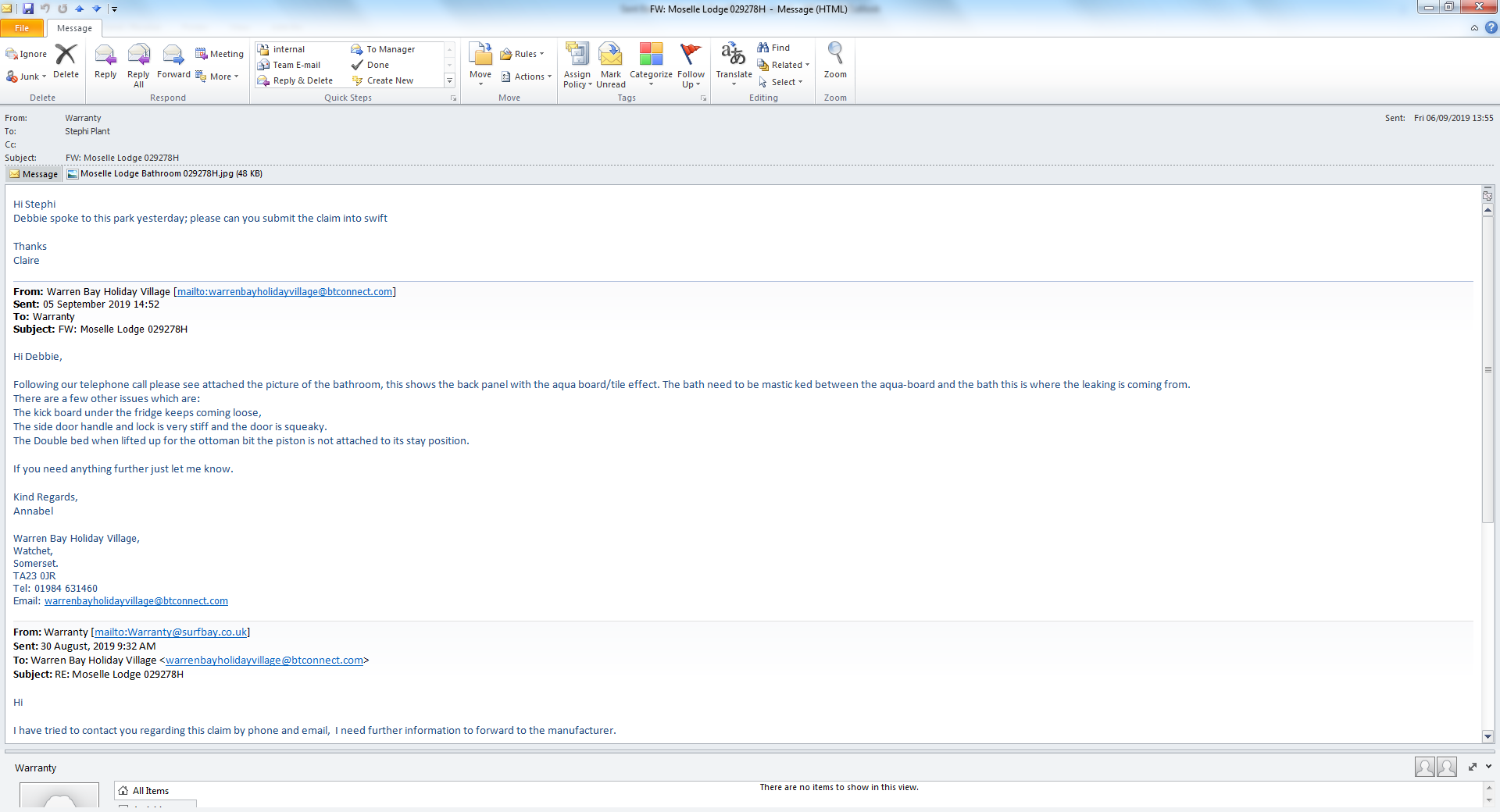Screen dimensions: 1500x812
Task: Go to the previous item arrow
Action: click(x=80, y=9)
